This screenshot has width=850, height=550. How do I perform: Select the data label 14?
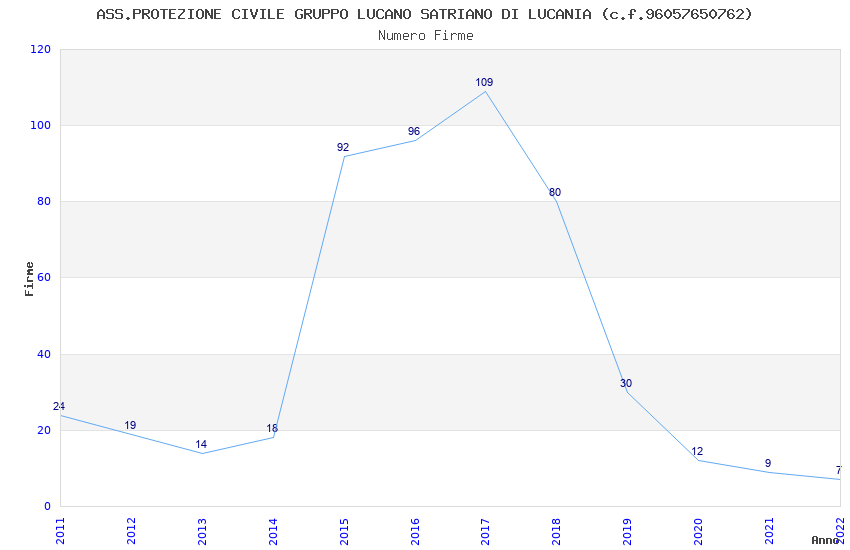201,444
